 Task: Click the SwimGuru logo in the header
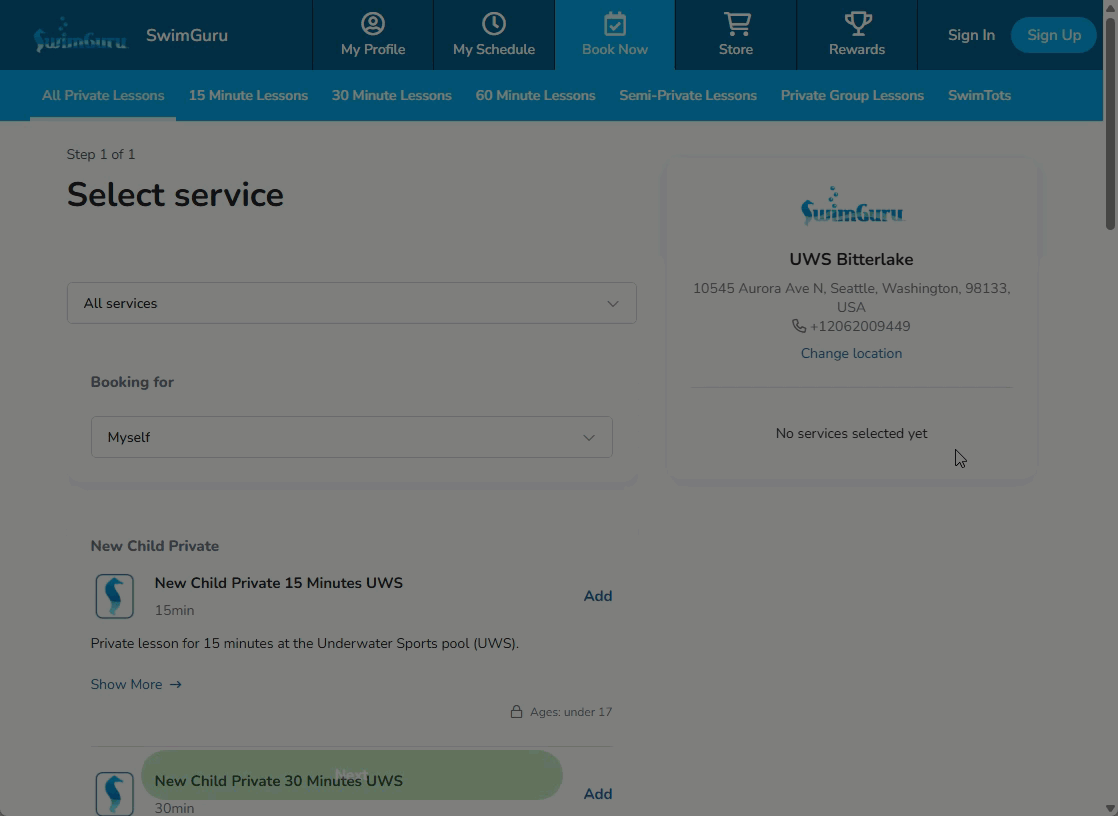point(80,35)
